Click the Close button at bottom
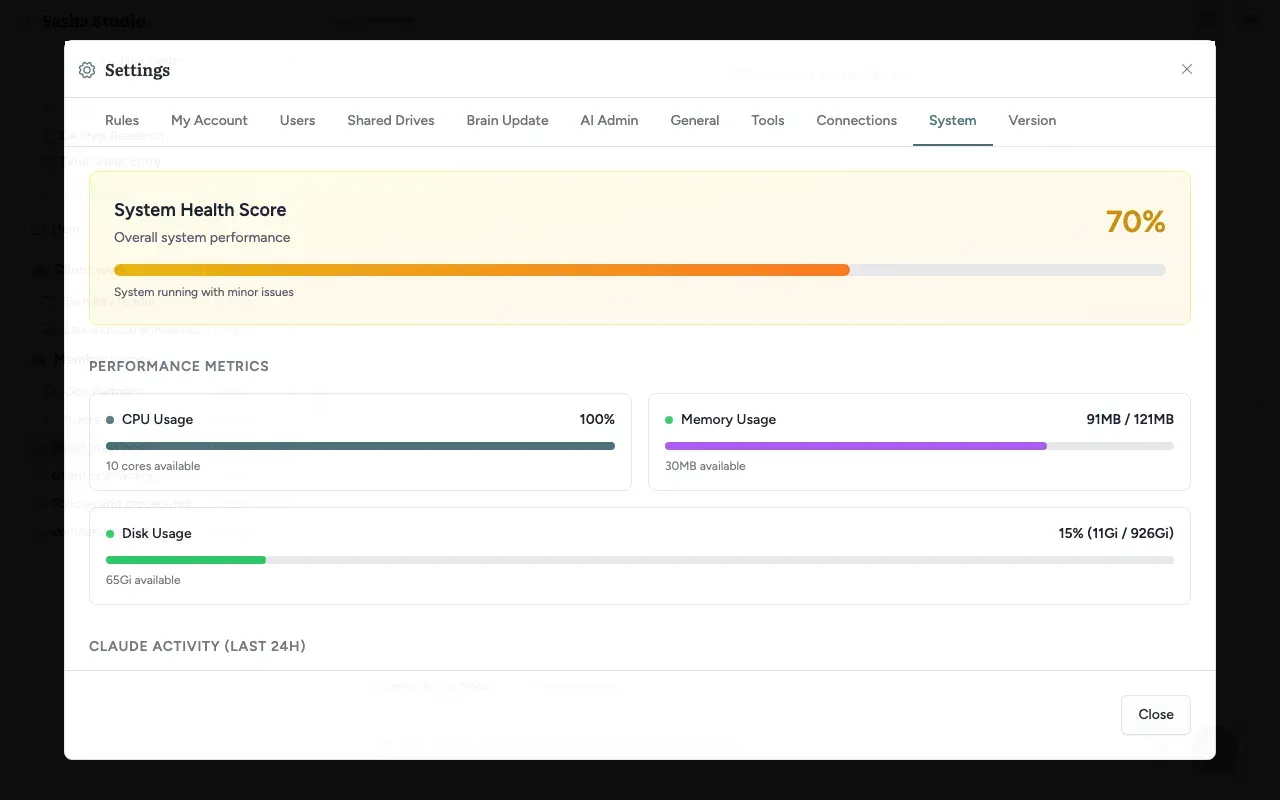The width and height of the screenshot is (1280, 800). (1155, 714)
